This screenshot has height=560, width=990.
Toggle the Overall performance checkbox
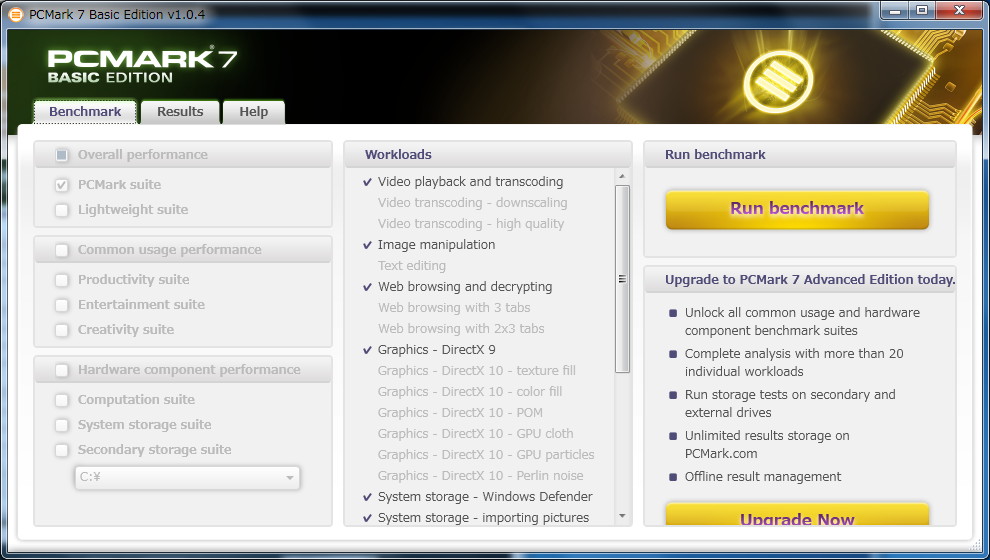point(62,155)
